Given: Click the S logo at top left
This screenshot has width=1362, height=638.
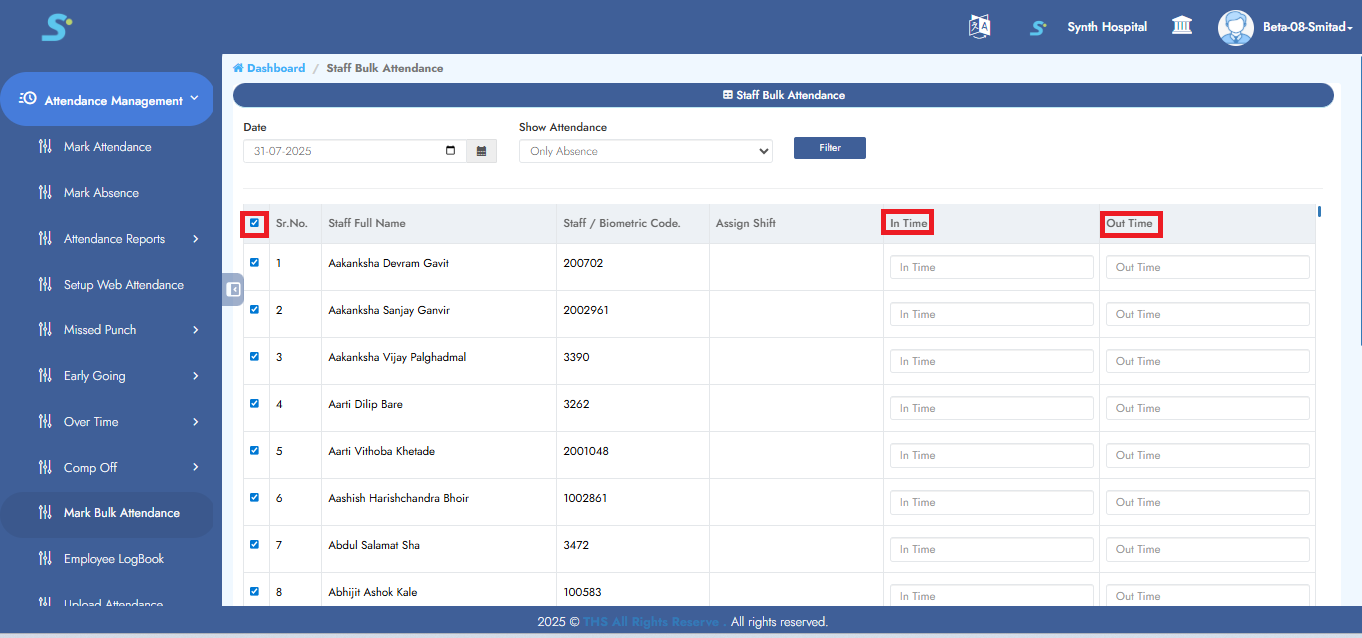Looking at the screenshot, I should [56, 27].
